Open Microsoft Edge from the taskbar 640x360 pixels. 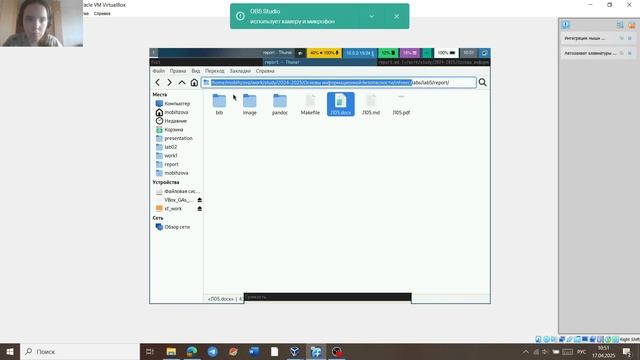click(x=192, y=351)
